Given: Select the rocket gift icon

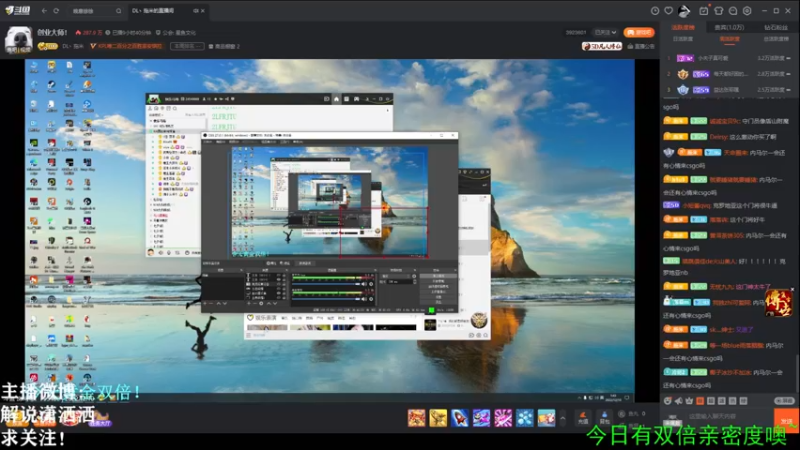Looking at the screenshot, I should [x=459, y=418].
